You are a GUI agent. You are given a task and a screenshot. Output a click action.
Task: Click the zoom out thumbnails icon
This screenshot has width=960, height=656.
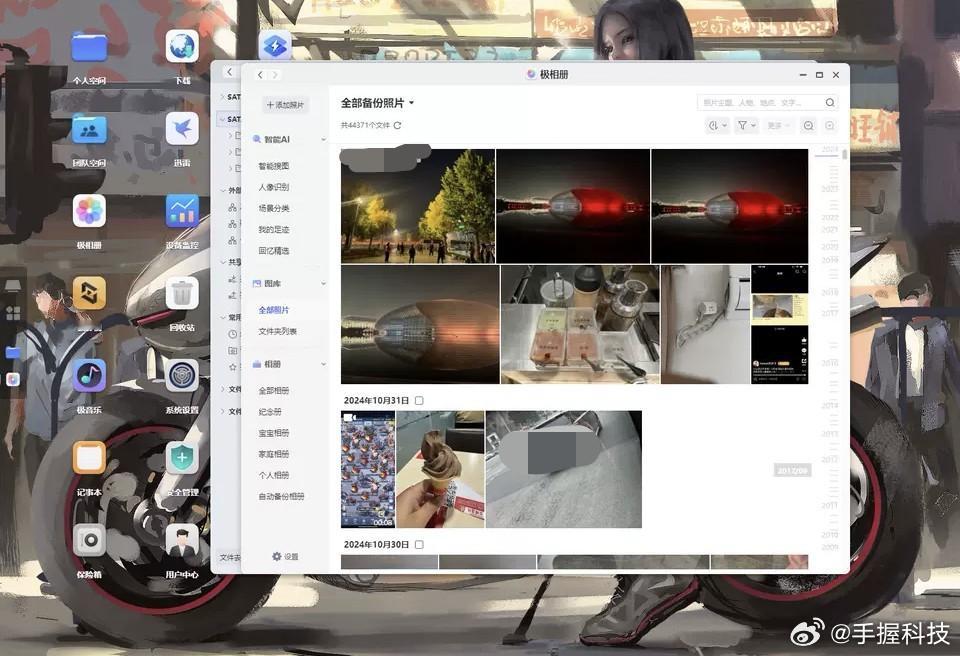[x=808, y=126]
